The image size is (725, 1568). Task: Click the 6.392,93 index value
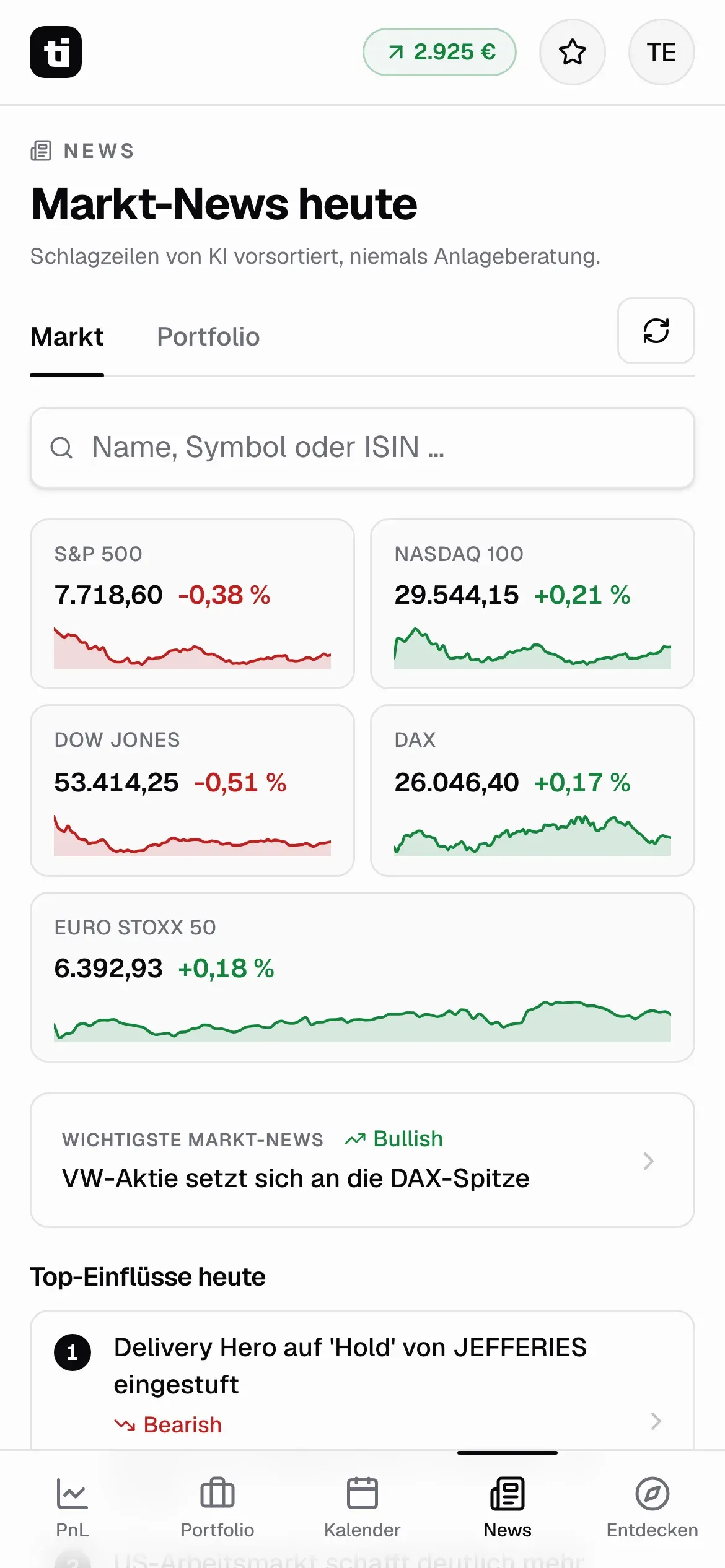108,969
